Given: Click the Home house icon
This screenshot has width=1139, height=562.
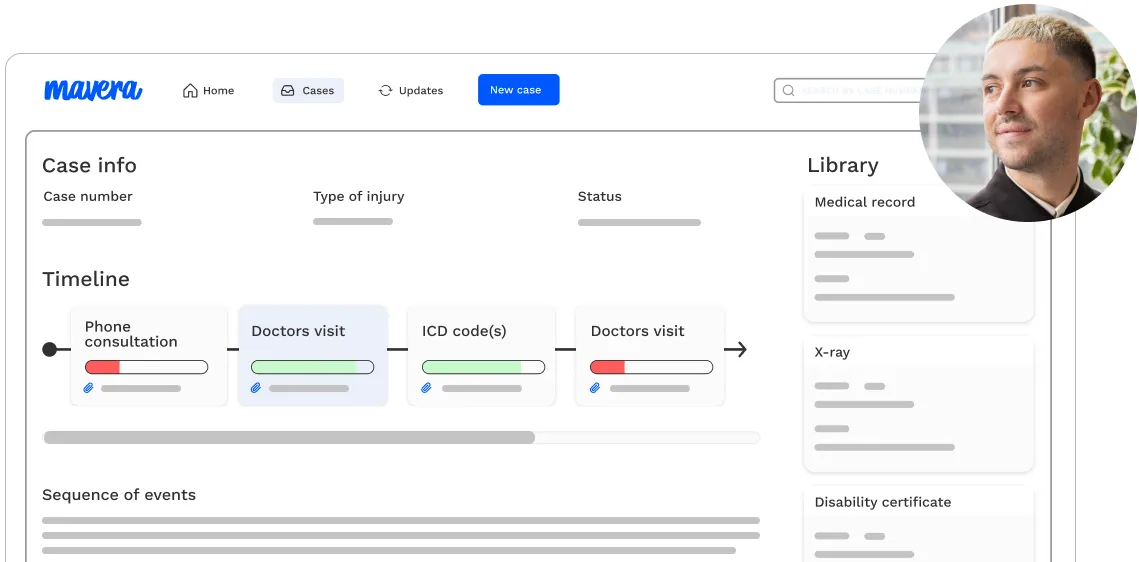Looking at the screenshot, I should tap(190, 91).
